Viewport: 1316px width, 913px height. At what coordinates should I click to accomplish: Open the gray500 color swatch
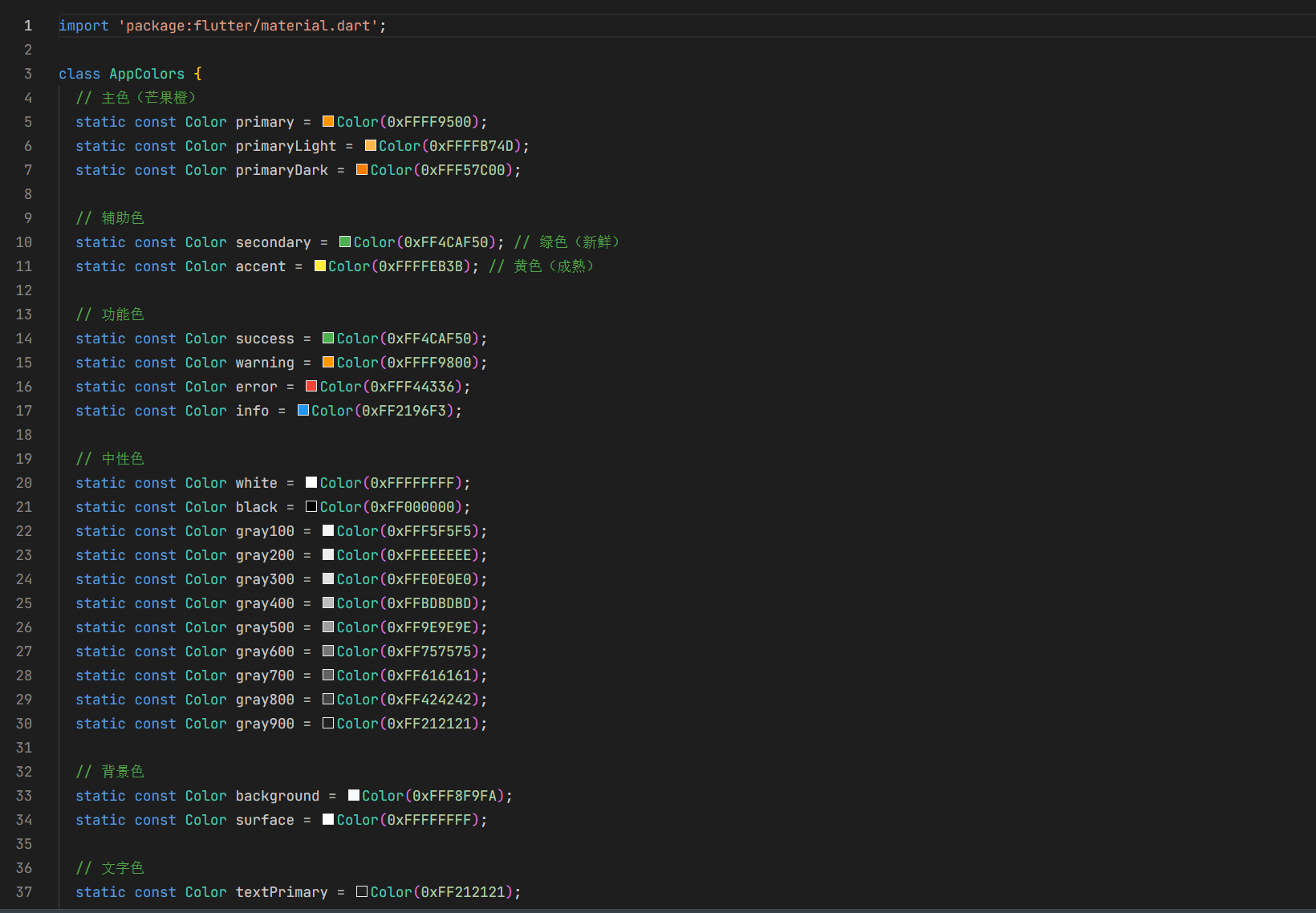pyautogui.click(x=328, y=627)
